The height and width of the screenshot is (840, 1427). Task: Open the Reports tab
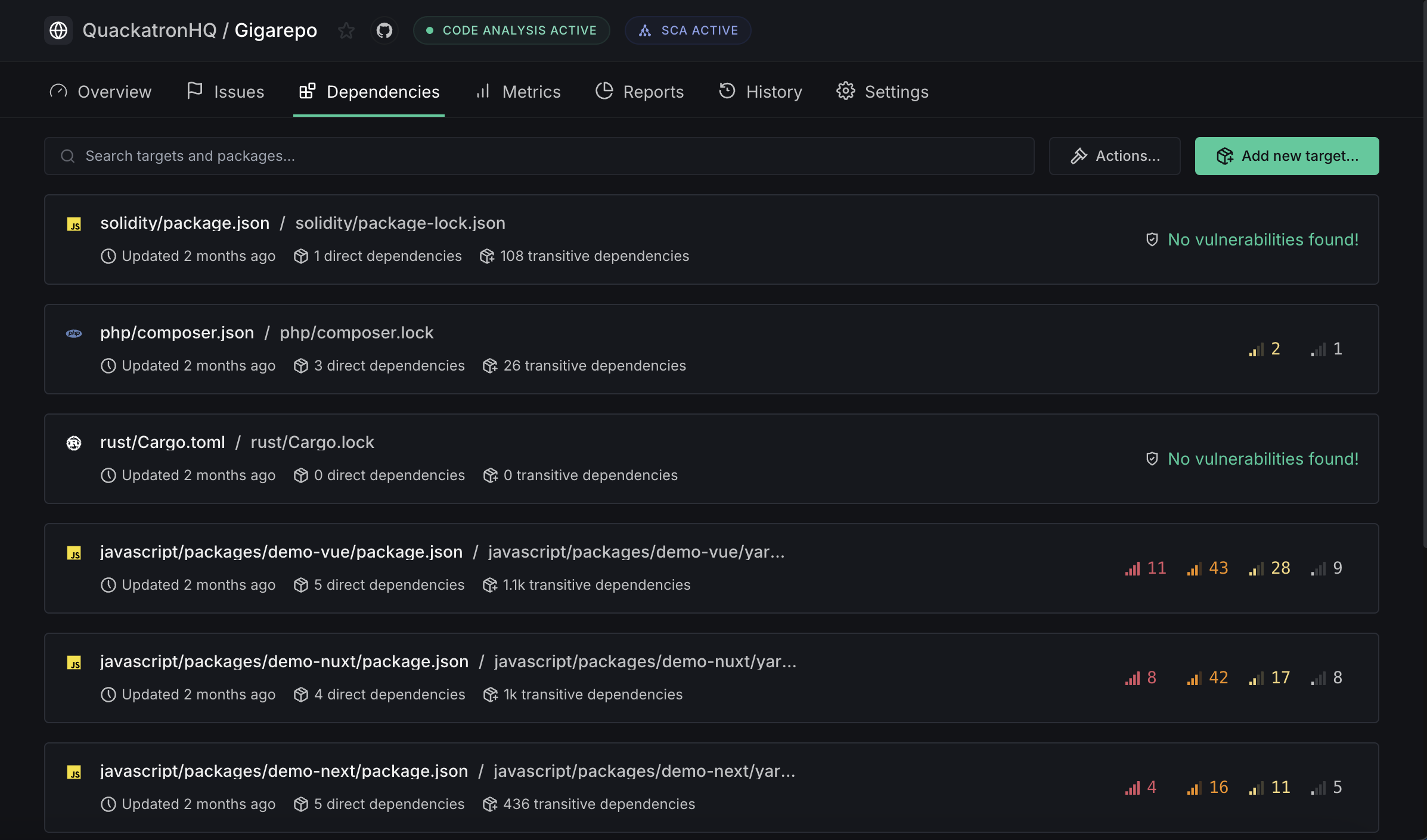pos(640,92)
